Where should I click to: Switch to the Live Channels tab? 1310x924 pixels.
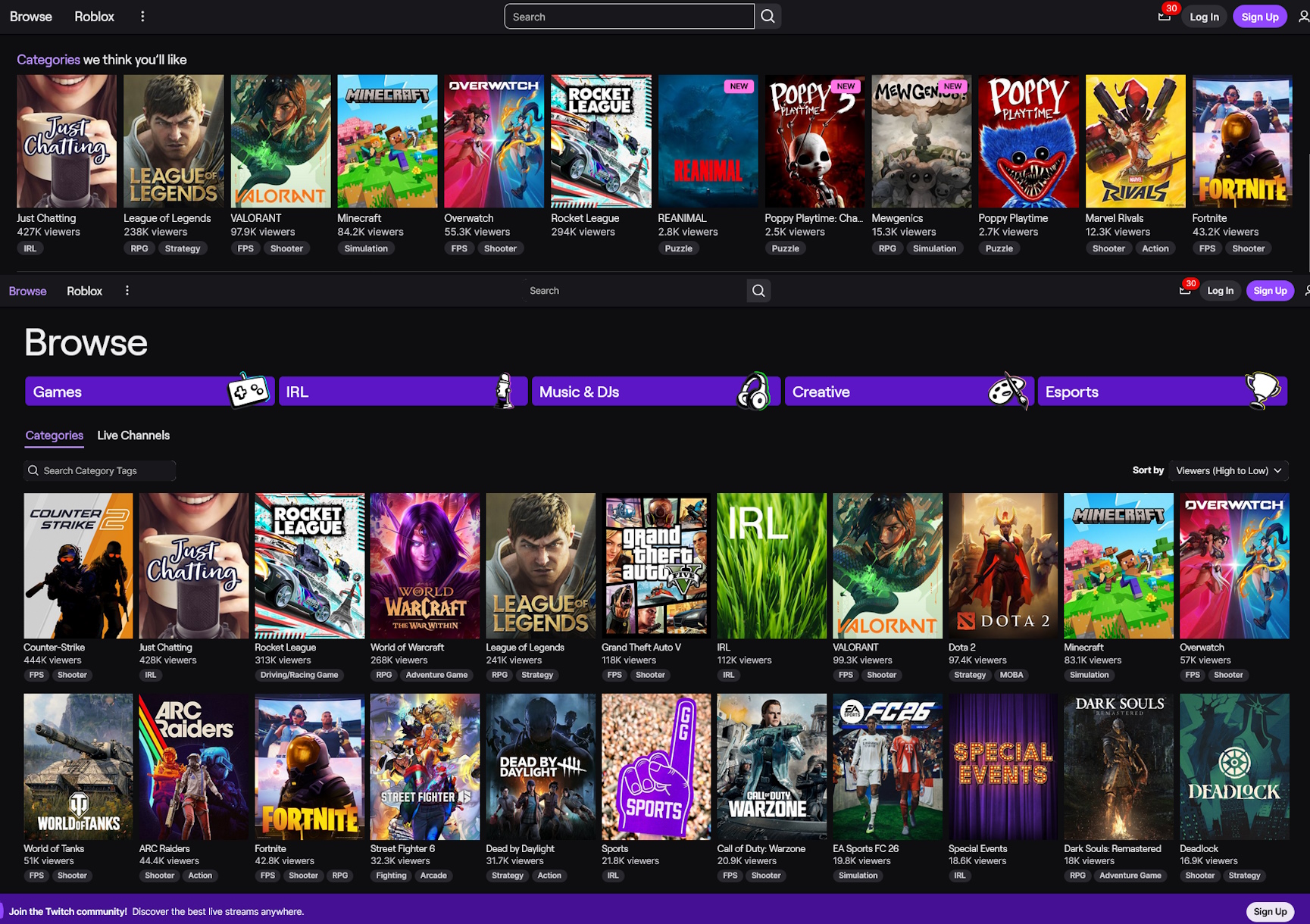coord(133,435)
